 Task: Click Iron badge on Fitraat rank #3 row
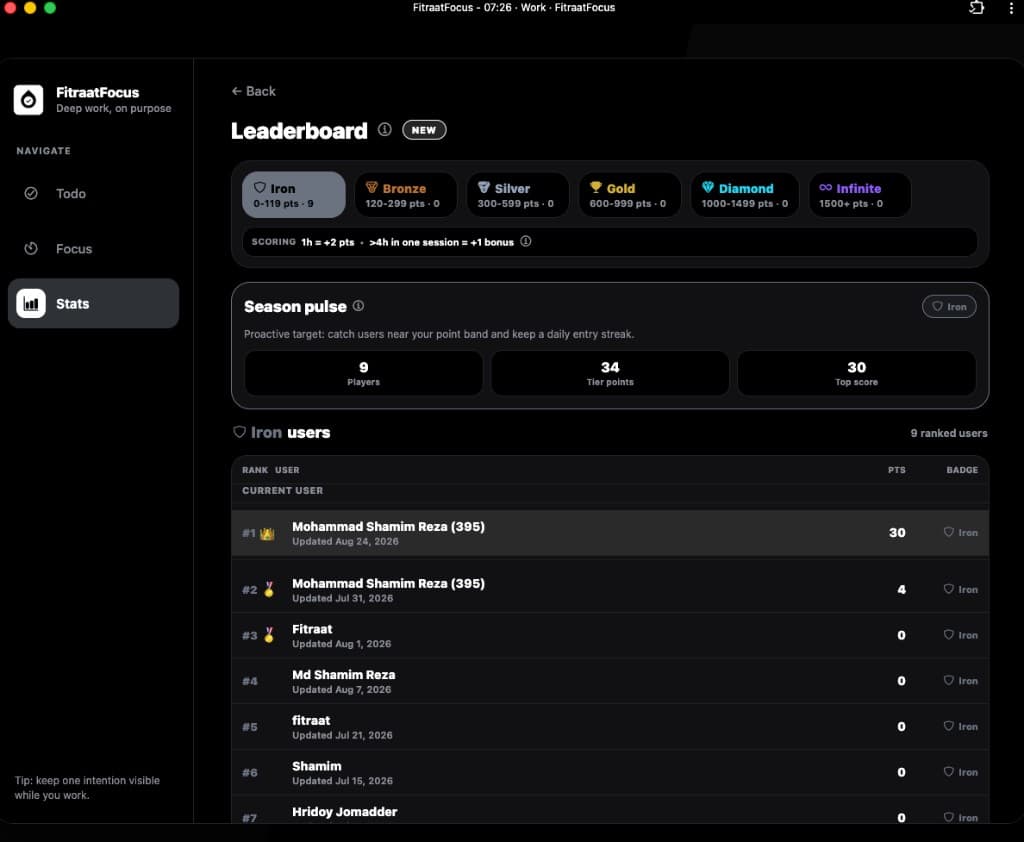point(961,635)
